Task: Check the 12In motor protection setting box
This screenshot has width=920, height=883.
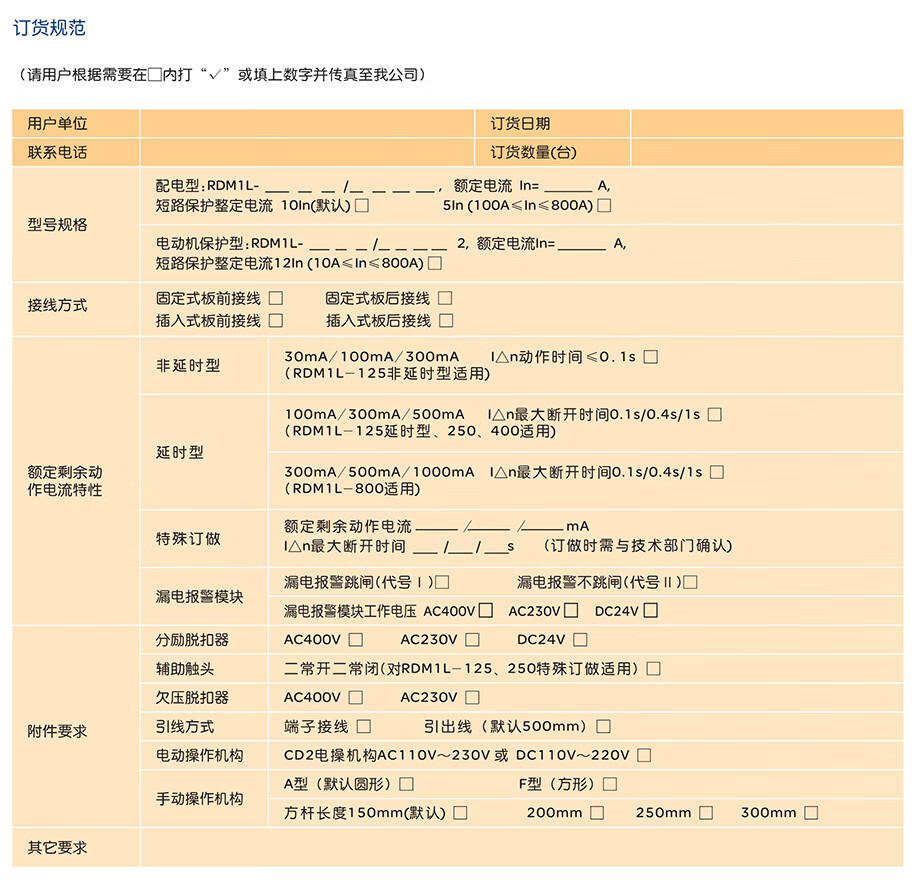Action: coord(434,264)
